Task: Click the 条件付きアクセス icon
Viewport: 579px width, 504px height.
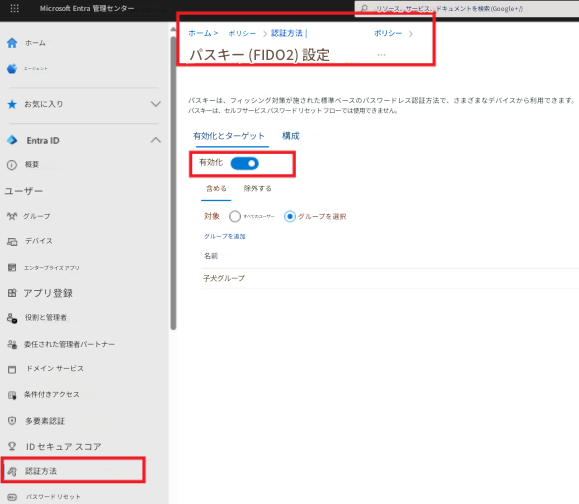Action: (x=12, y=395)
